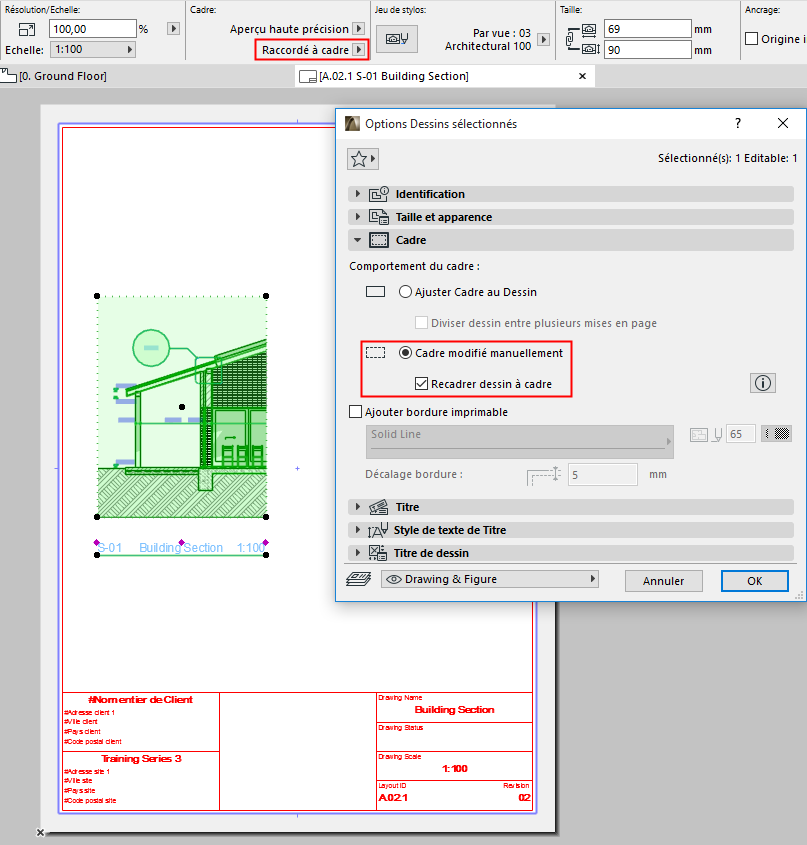This screenshot has width=807, height=845.
Task: Open the Drawing & Figure layer dropdown
Action: pos(490,579)
